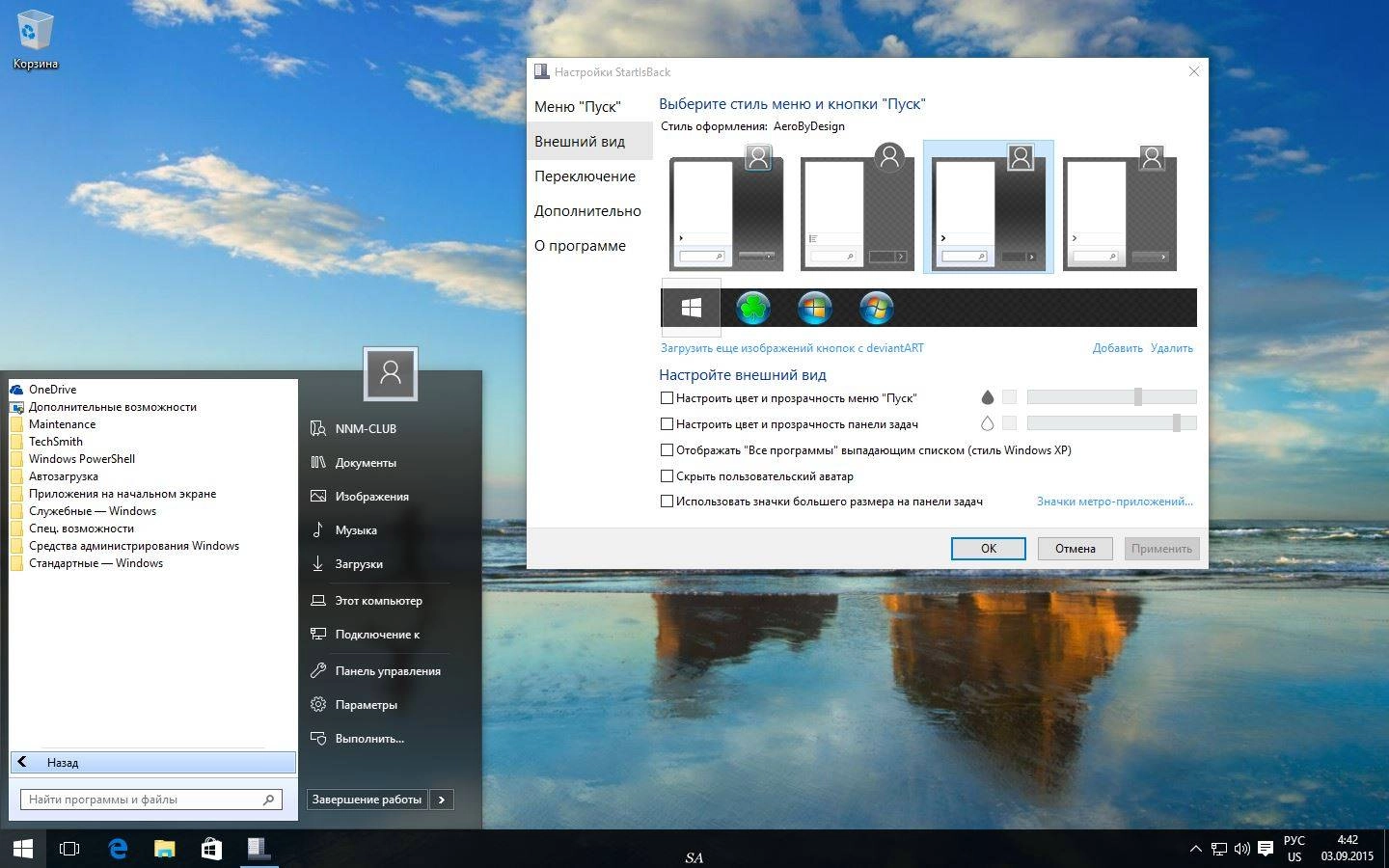Pick the first start menu style thumbnail
Screen dimensions: 1389x868
[726, 206]
